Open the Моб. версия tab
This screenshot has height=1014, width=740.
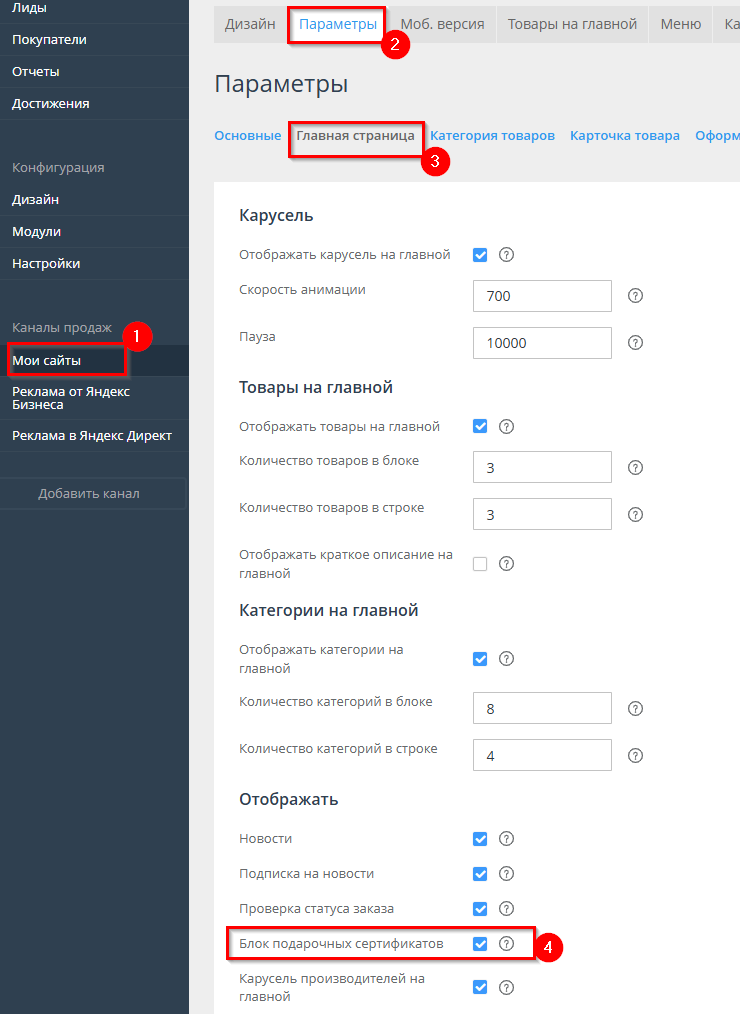(442, 24)
